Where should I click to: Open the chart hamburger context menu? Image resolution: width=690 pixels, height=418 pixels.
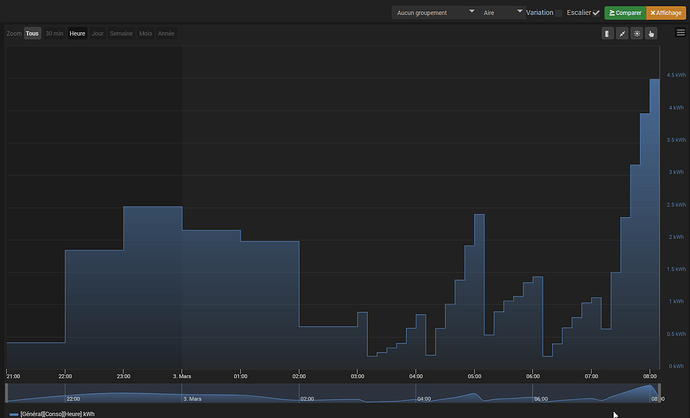coord(680,33)
